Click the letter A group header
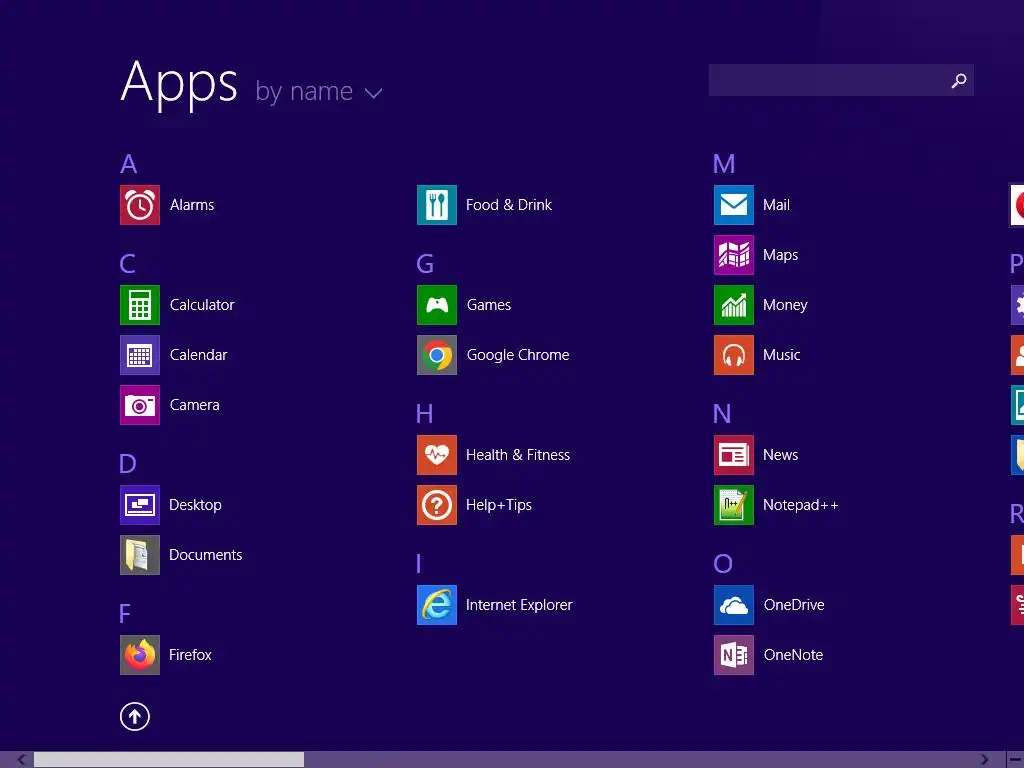The height and width of the screenshot is (768, 1024). pyautogui.click(x=129, y=164)
